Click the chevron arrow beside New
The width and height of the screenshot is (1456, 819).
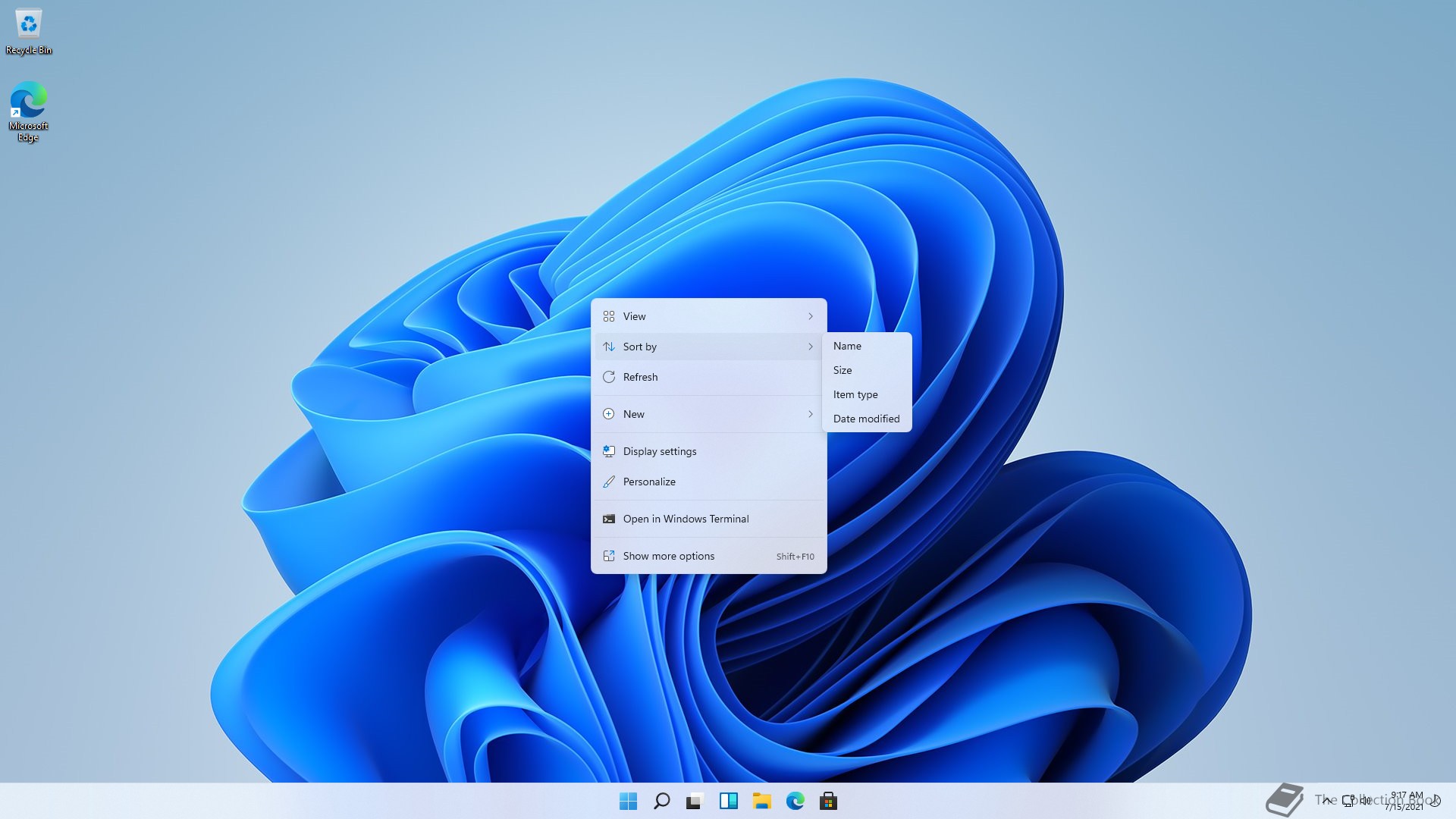coord(811,414)
